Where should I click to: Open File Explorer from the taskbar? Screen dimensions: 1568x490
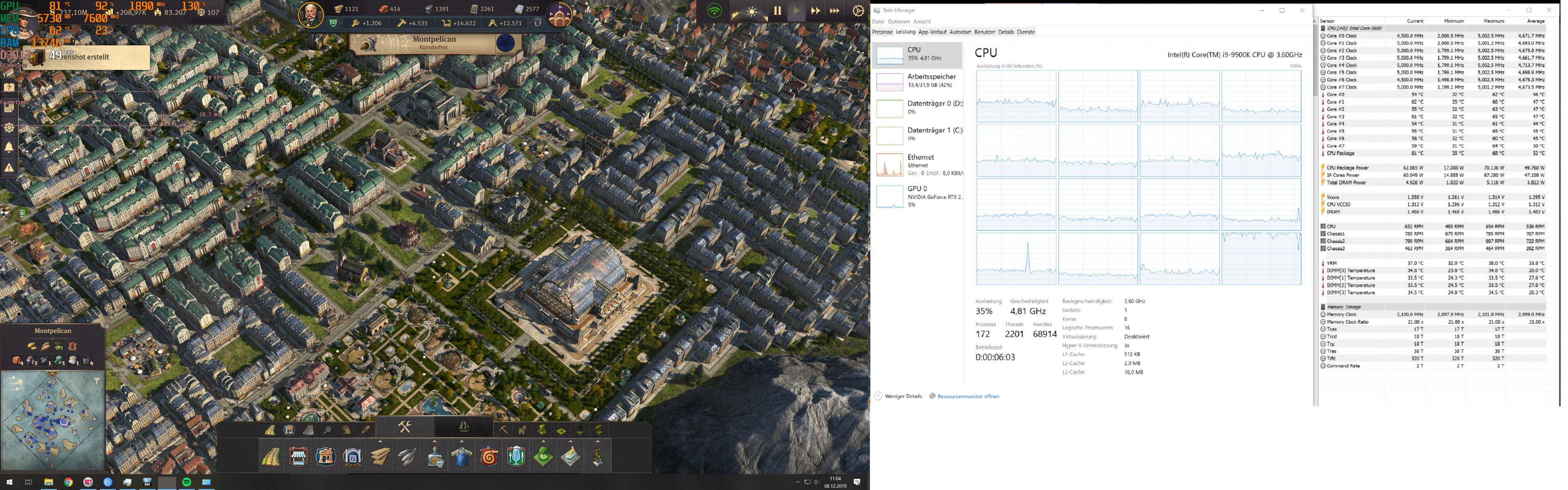click(48, 482)
